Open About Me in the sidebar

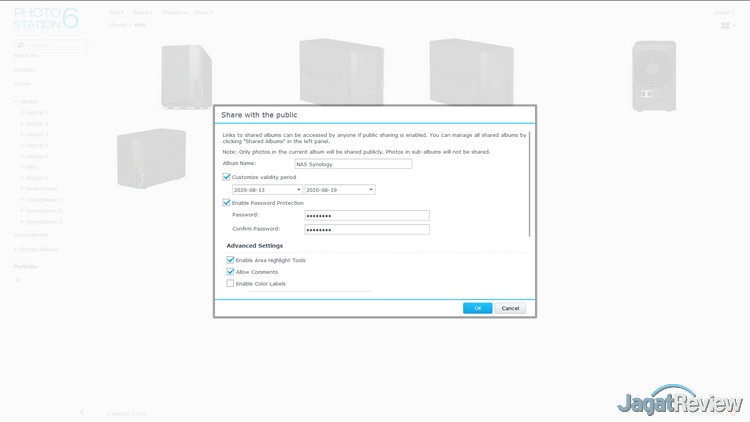click(25, 56)
